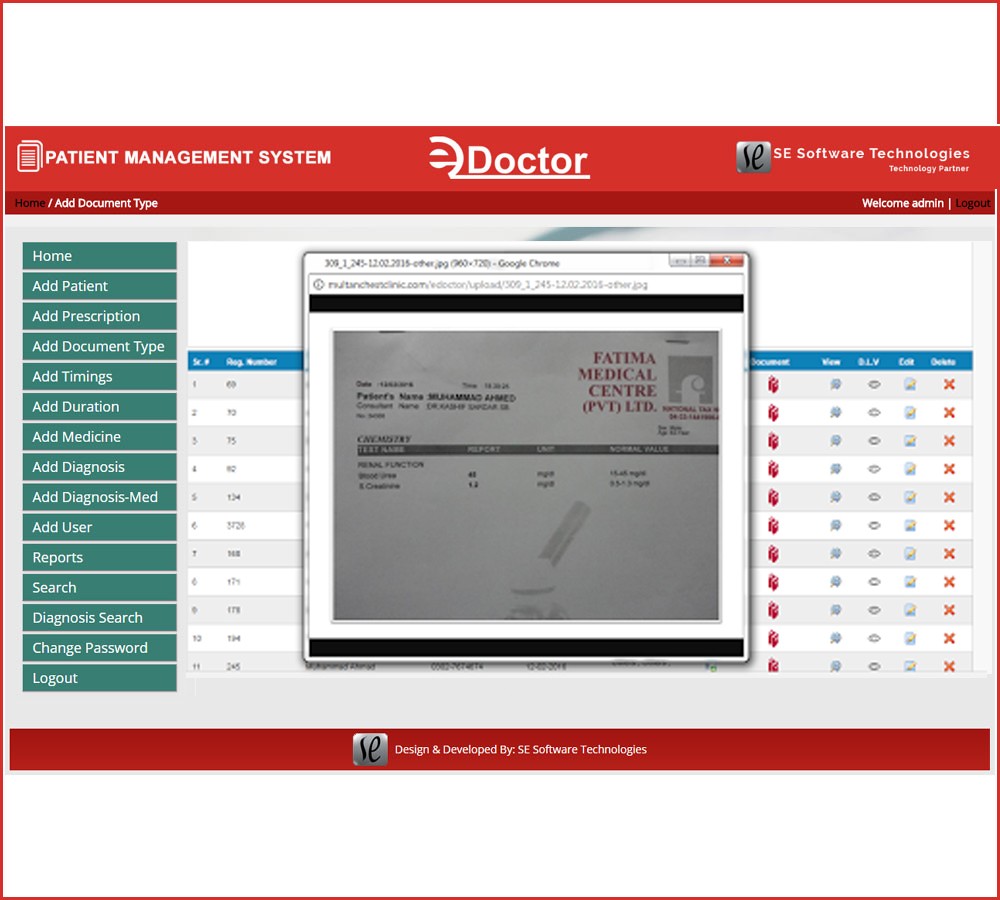Viewport: 1000px width, 900px height.
Task: Open Add Diagnosis-Med sidebar item
Action: click(99, 497)
